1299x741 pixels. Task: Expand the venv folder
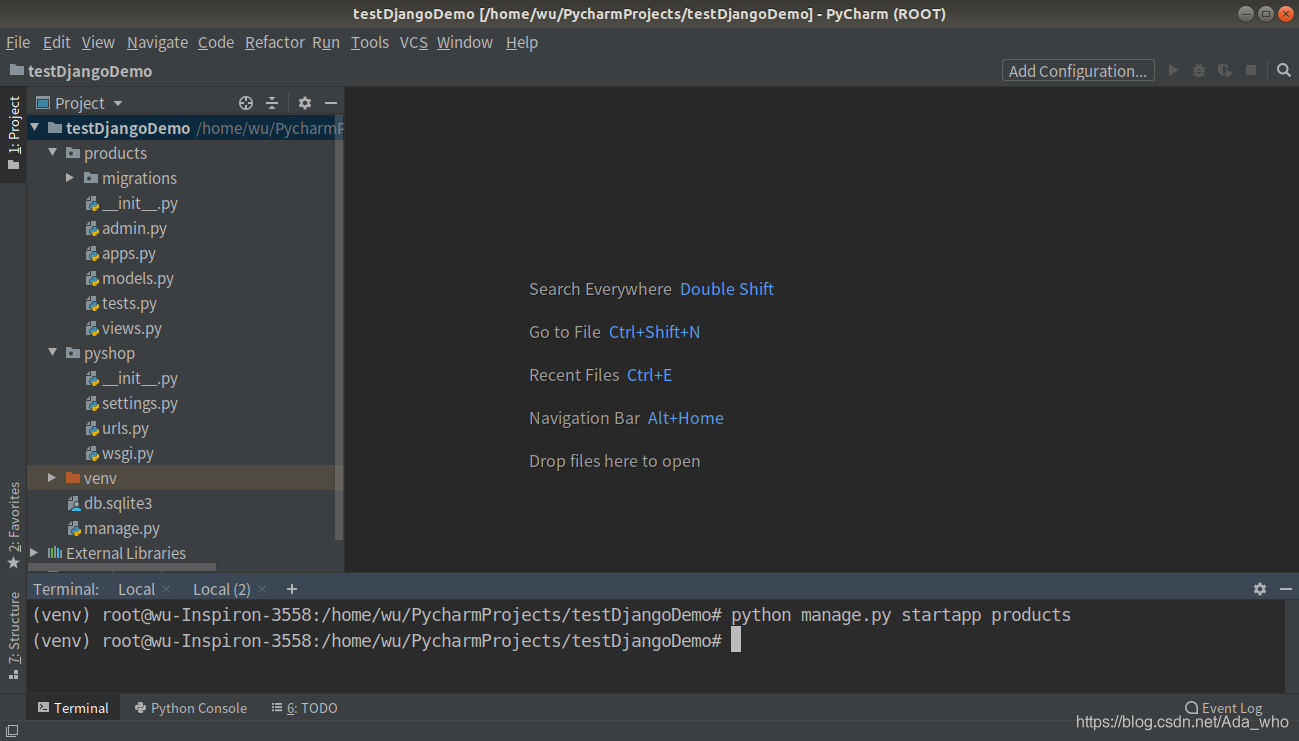pyautogui.click(x=52, y=478)
